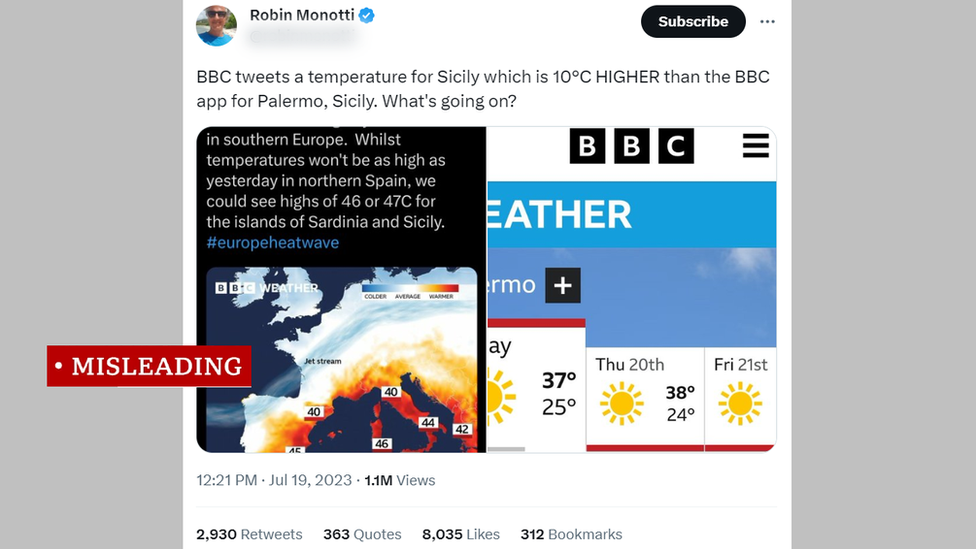Click the BBC logo blocks

631,146
